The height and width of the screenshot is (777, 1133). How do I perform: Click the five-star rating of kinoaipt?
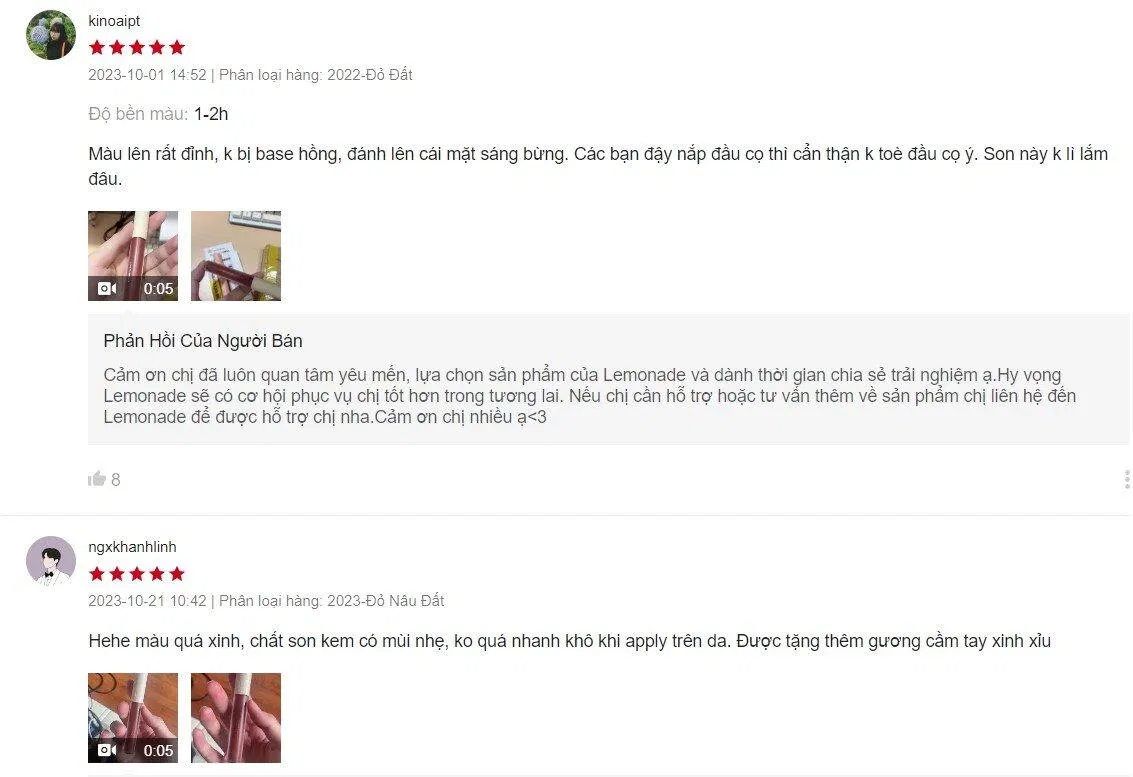(x=137, y=48)
